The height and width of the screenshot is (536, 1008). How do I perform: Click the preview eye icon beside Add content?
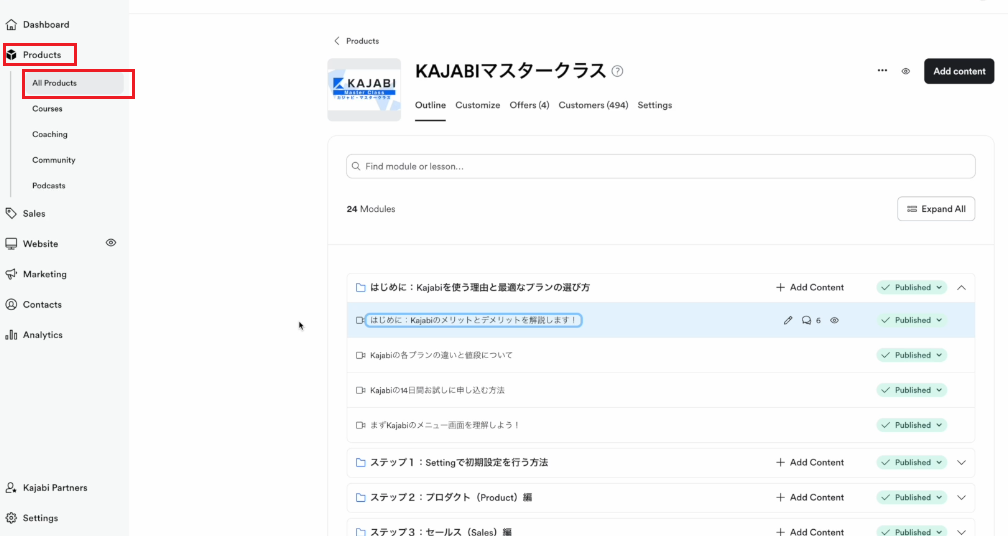pyautogui.click(x=905, y=71)
